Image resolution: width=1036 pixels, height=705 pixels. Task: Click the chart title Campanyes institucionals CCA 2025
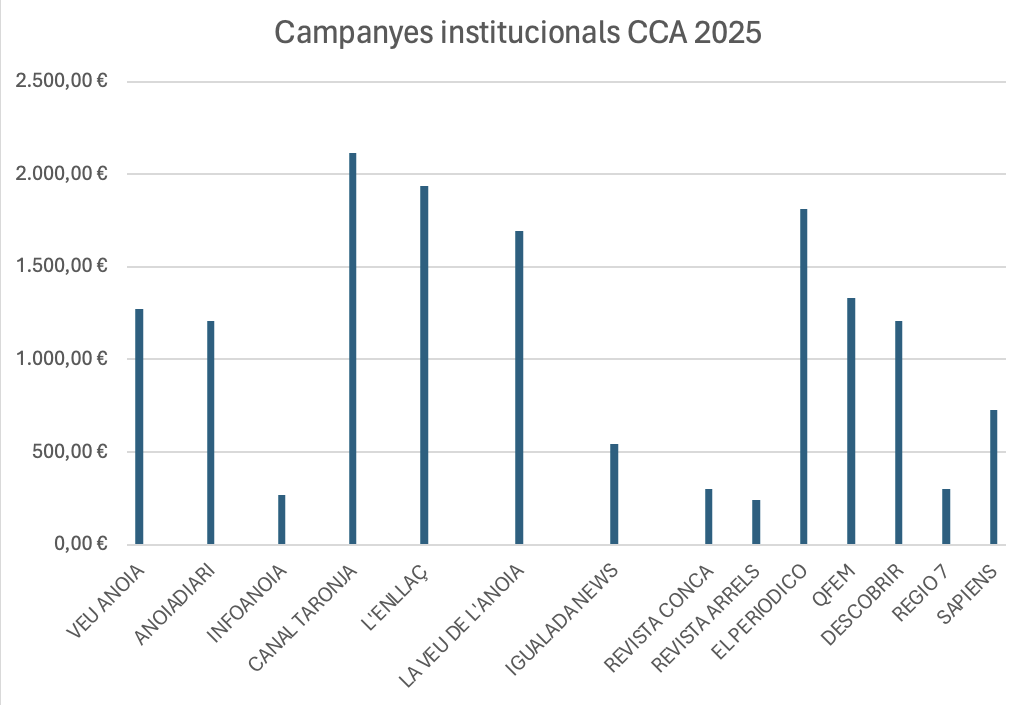coord(518,33)
